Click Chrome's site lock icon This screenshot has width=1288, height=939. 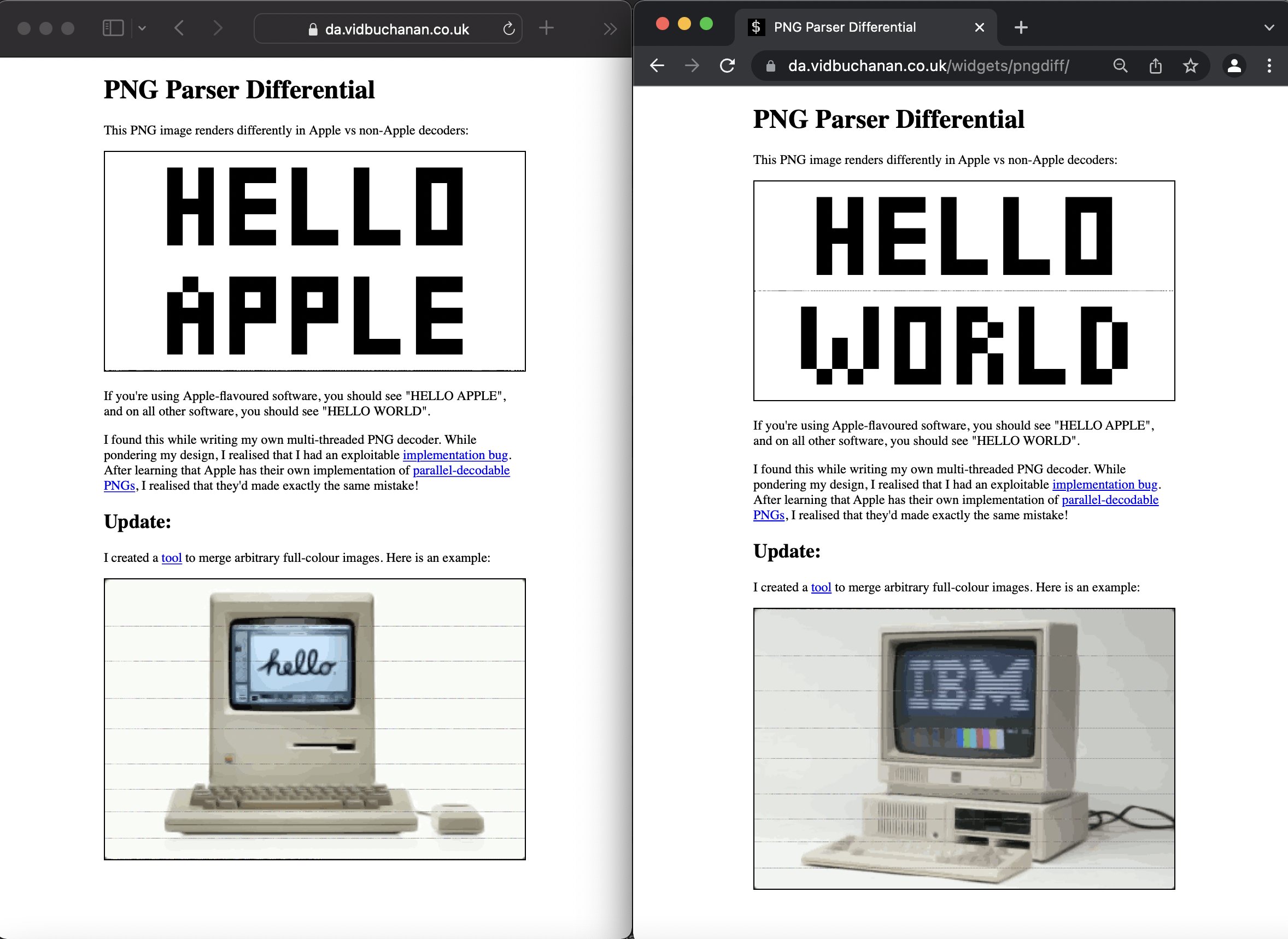tap(771, 67)
